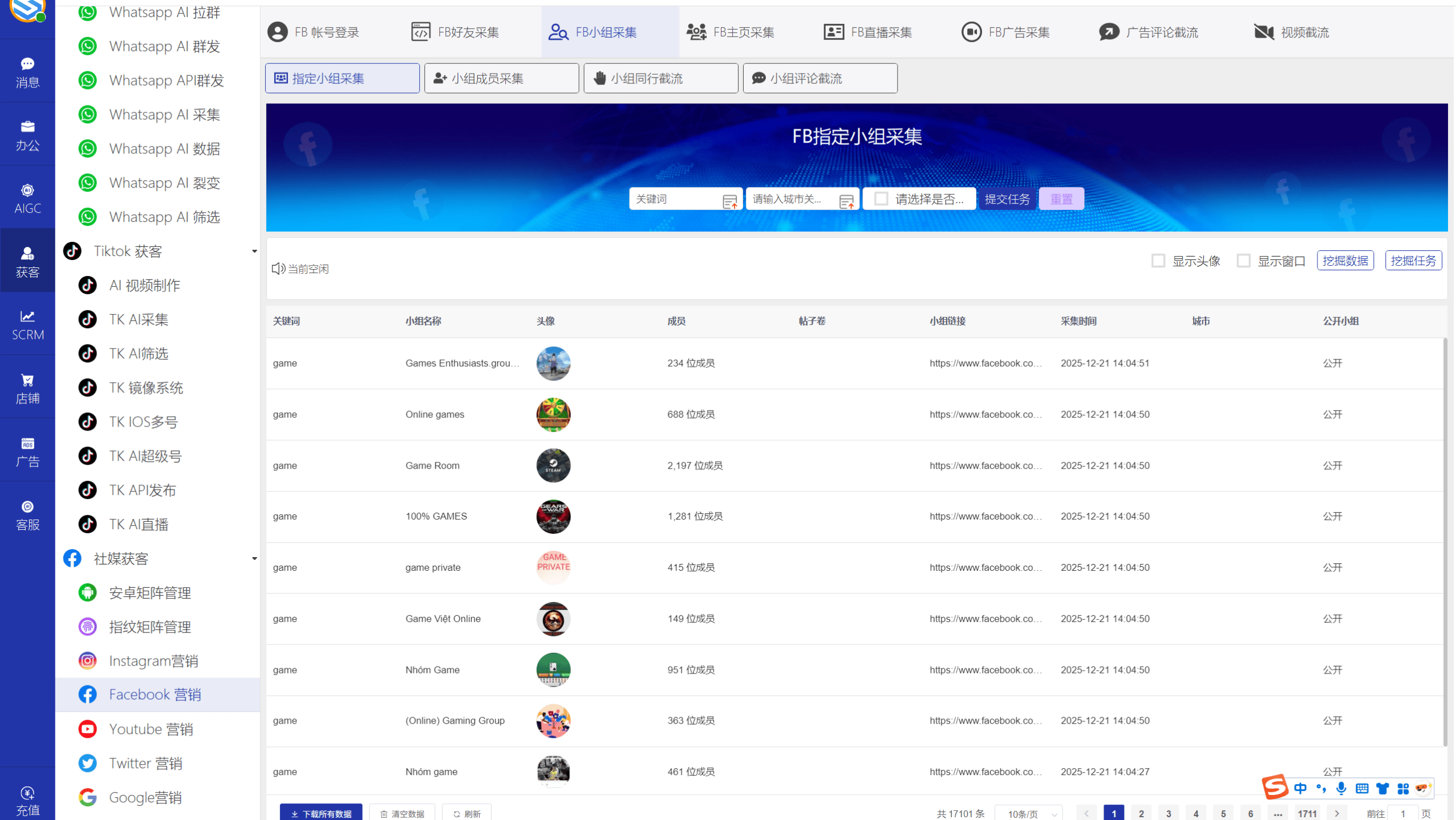Click the Game Room group avatar thumbnail

(553, 465)
